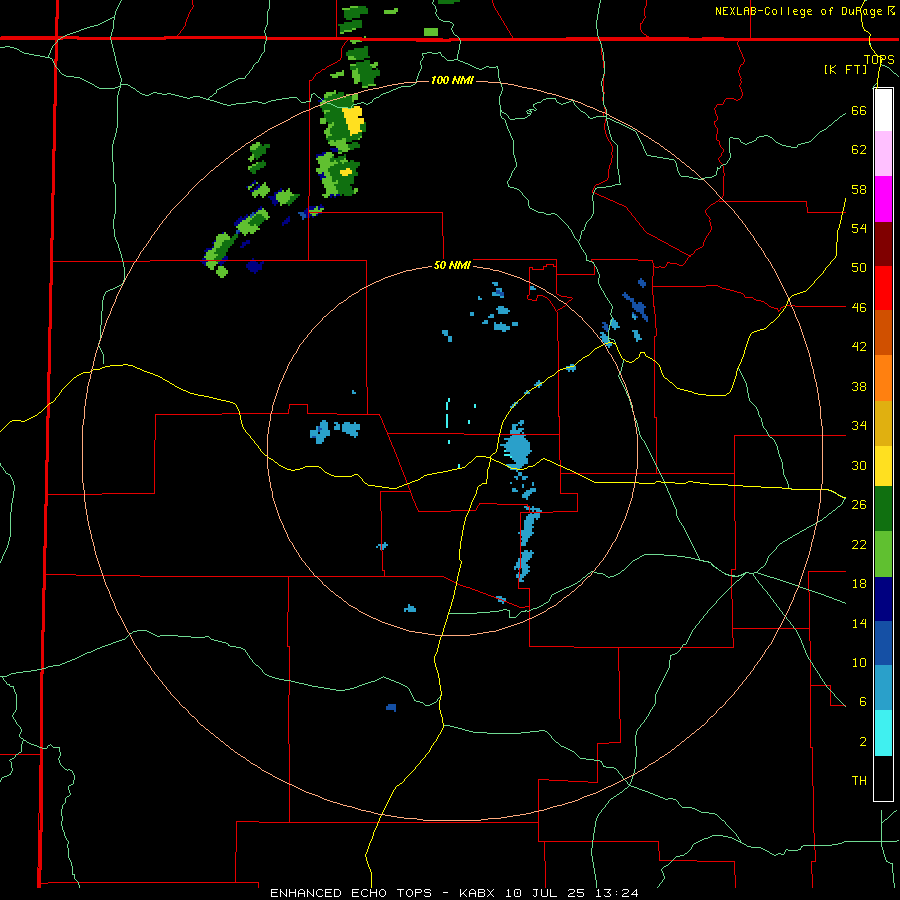Screen dimensions: 900x900
Task: Click the 10 legend value
Action: click(859, 663)
